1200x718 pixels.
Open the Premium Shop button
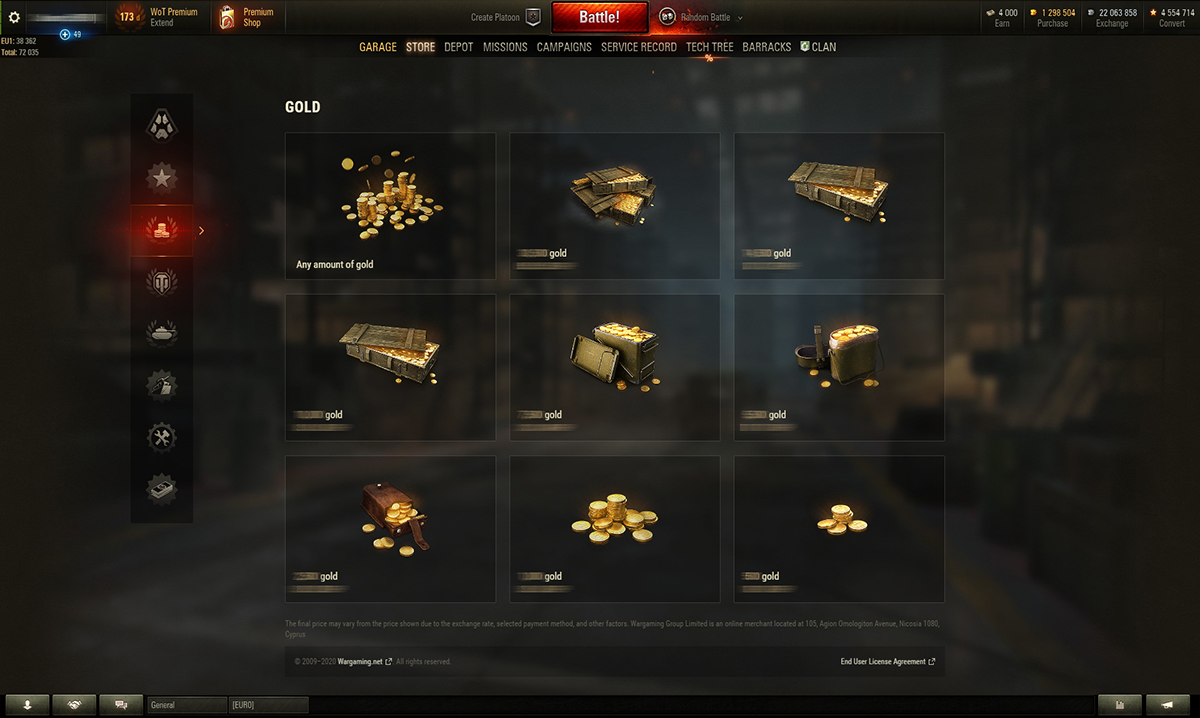(247, 17)
